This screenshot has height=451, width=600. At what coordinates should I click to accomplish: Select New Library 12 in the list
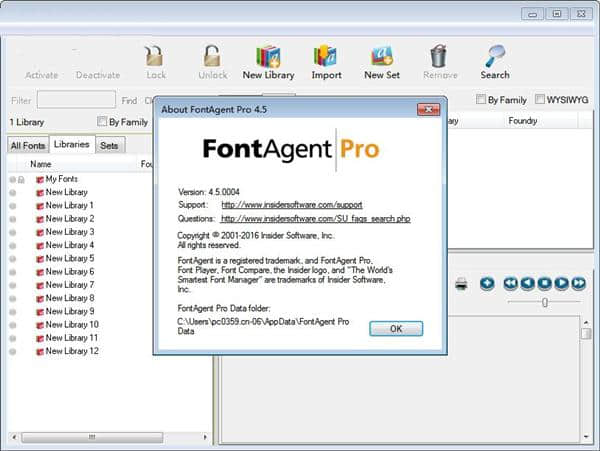pyautogui.click(x=71, y=351)
